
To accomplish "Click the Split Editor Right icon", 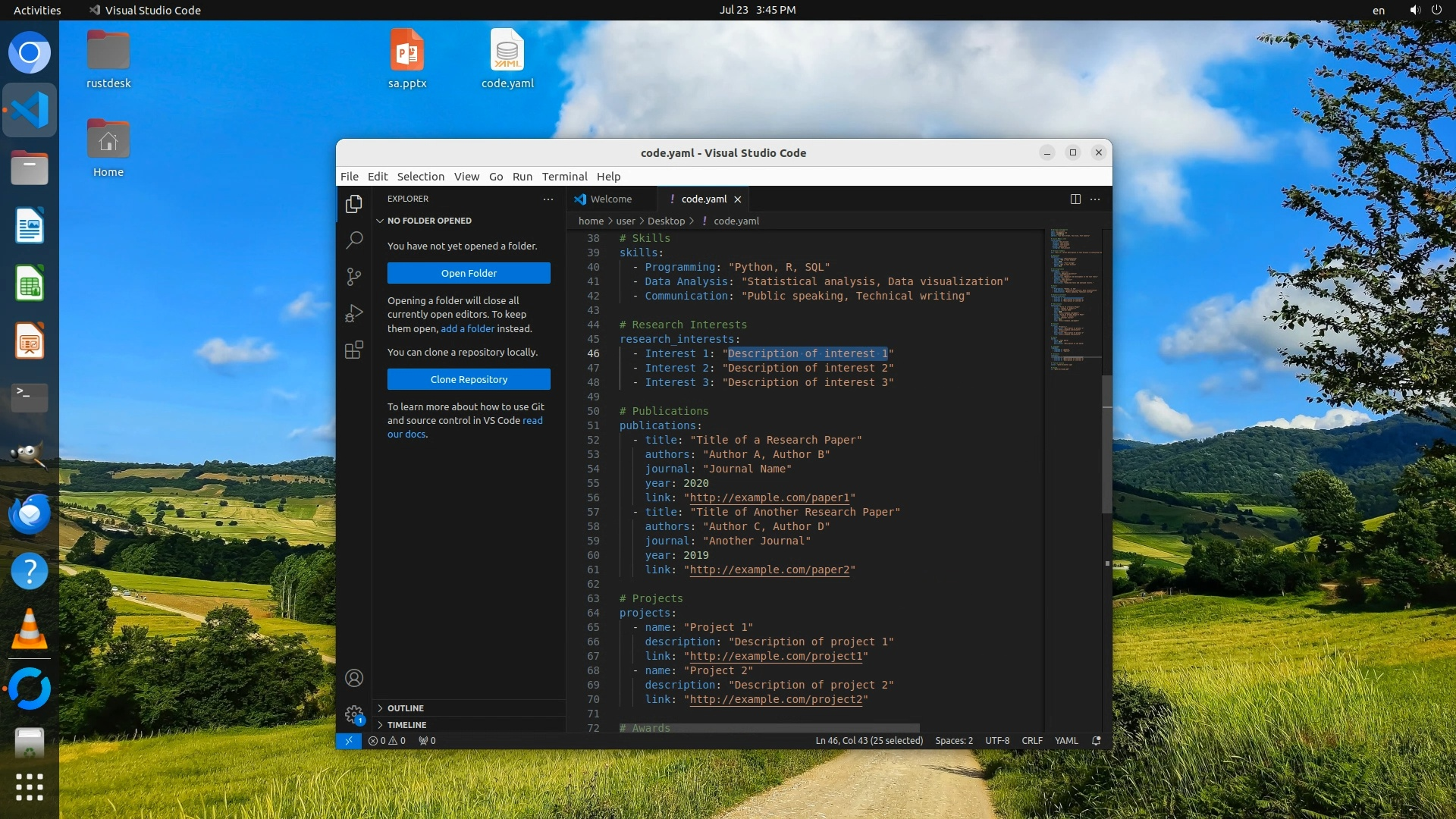I will coord(1075,199).
